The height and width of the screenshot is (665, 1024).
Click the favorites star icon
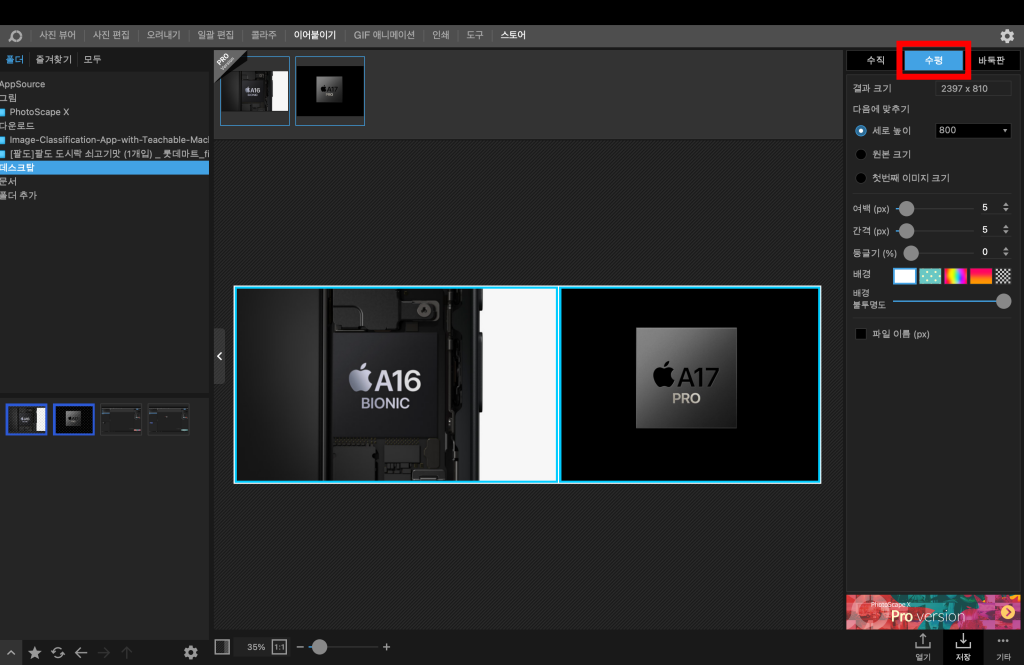pos(35,652)
